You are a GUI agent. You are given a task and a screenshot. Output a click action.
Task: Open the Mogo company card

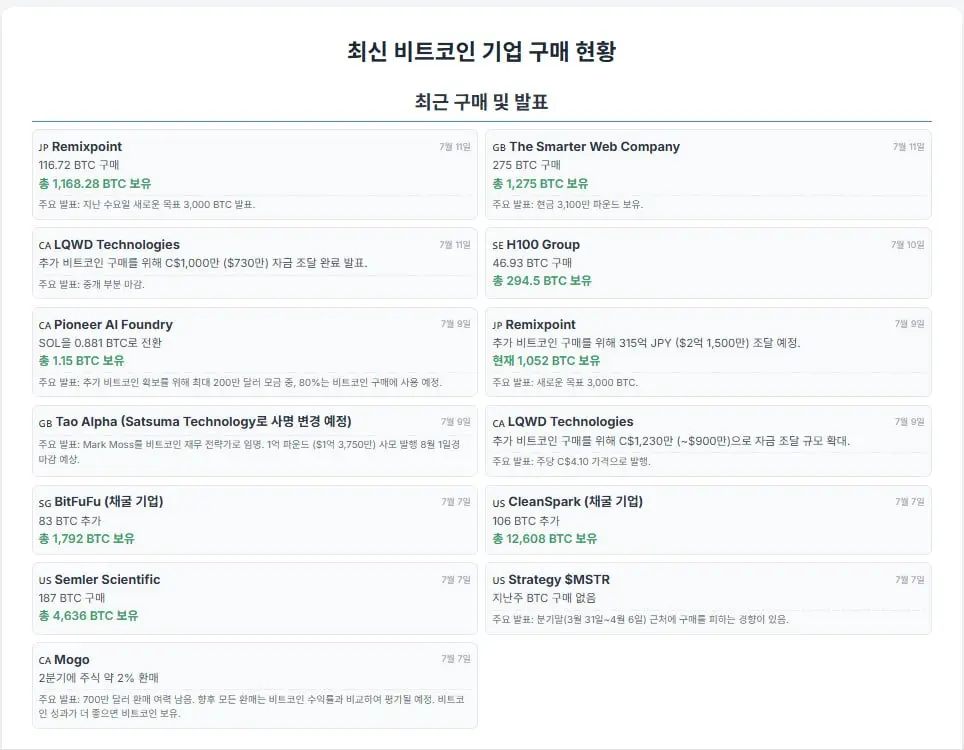255,685
